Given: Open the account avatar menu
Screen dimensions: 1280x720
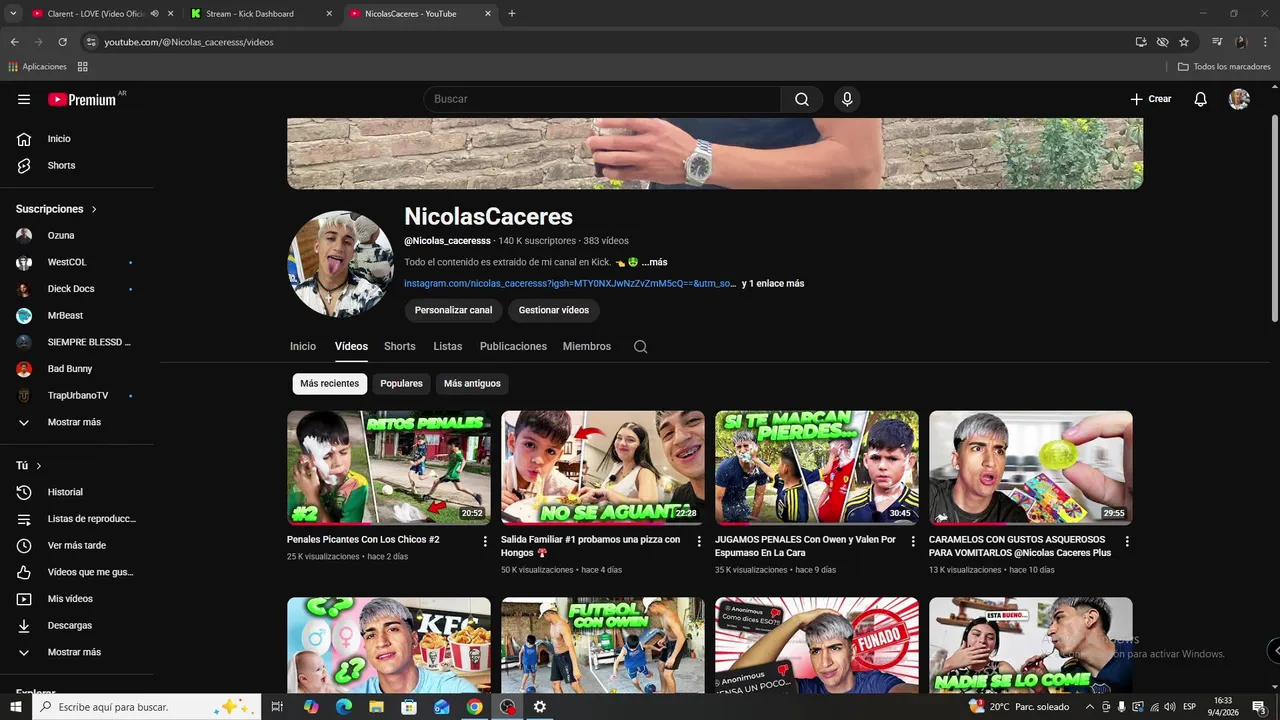Looking at the screenshot, I should (1239, 99).
